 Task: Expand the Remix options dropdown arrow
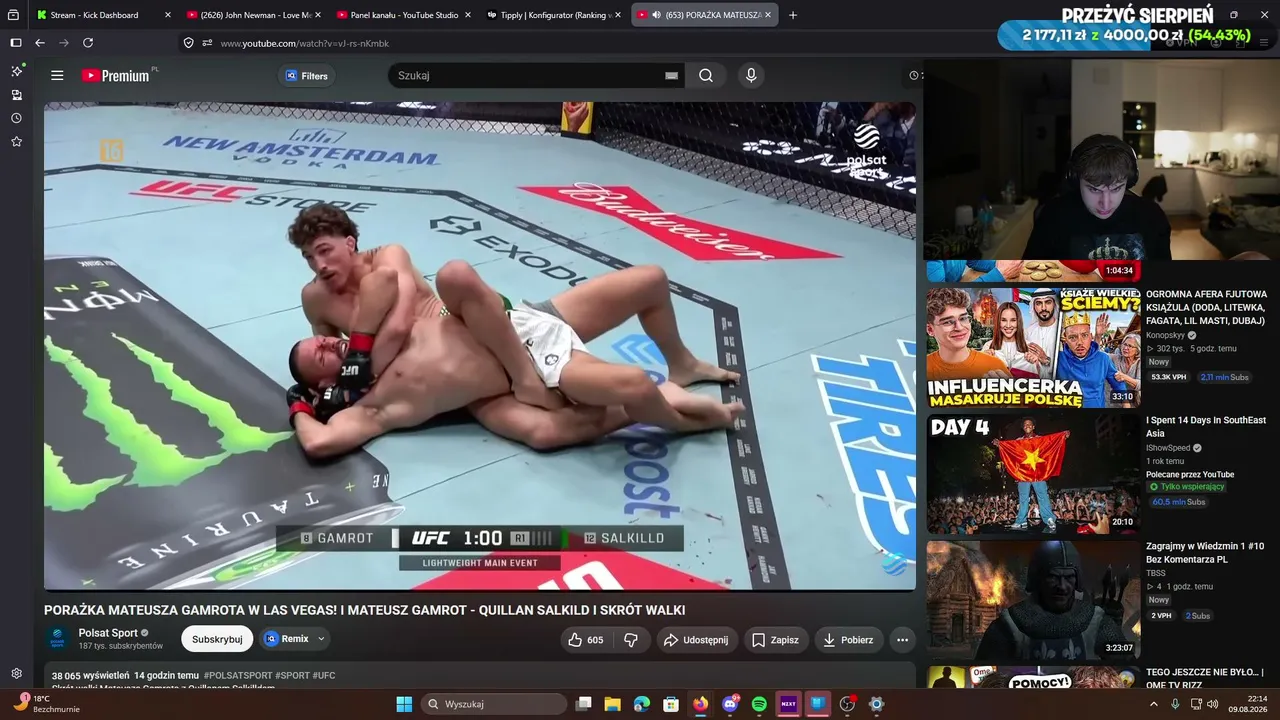click(x=321, y=639)
